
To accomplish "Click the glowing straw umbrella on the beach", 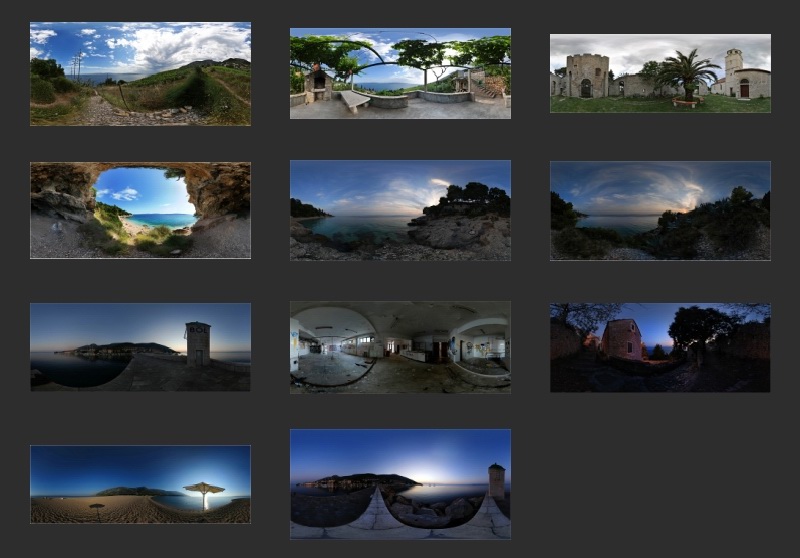I will pos(204,489).
